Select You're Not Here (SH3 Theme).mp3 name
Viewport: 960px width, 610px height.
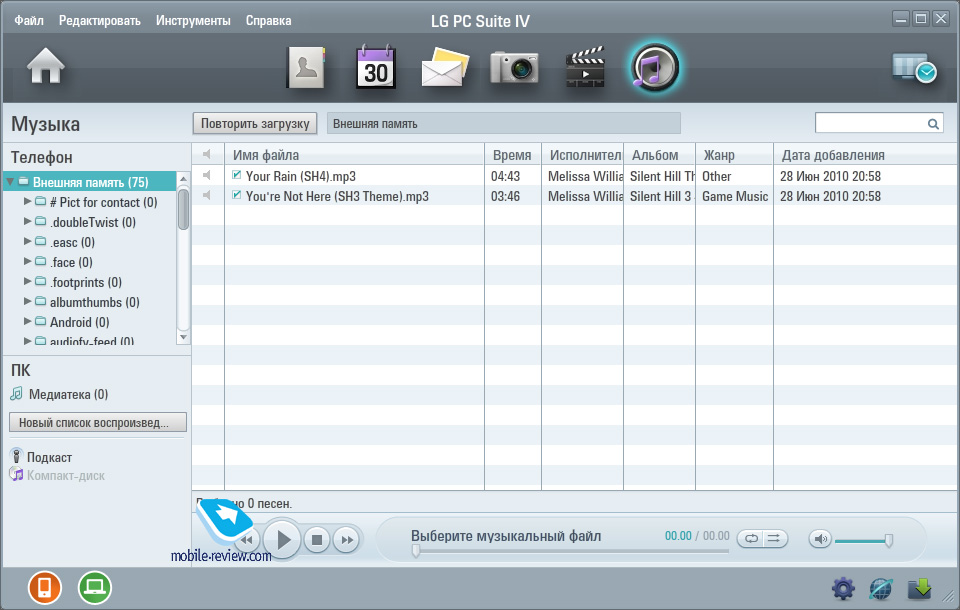337,197
